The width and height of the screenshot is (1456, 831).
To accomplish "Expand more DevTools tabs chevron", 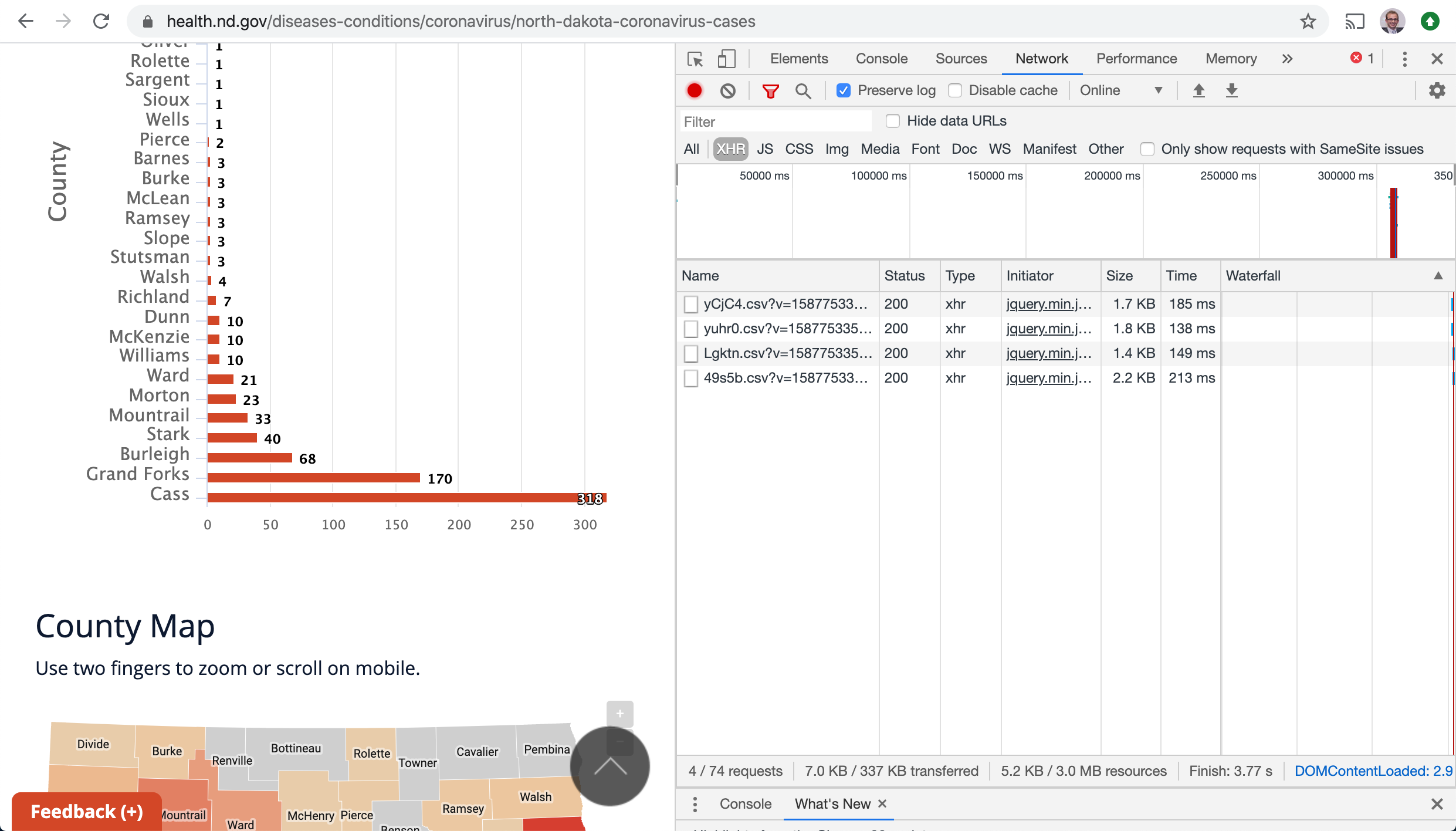I will pyautogui.click(x=1287, y=59).
